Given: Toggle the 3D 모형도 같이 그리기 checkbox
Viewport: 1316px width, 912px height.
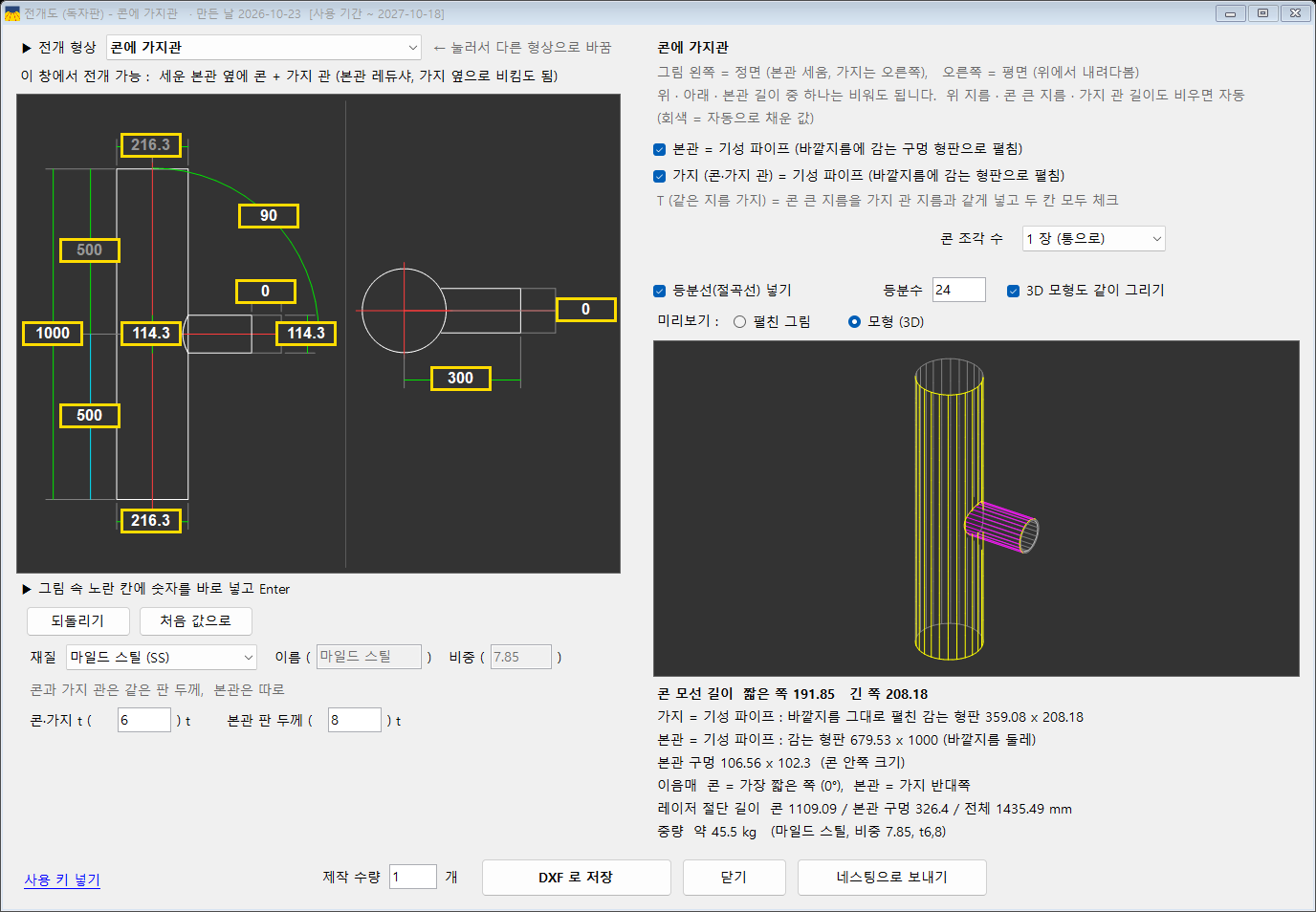Looking at the screenshot, I should (x=1013, y=291).
